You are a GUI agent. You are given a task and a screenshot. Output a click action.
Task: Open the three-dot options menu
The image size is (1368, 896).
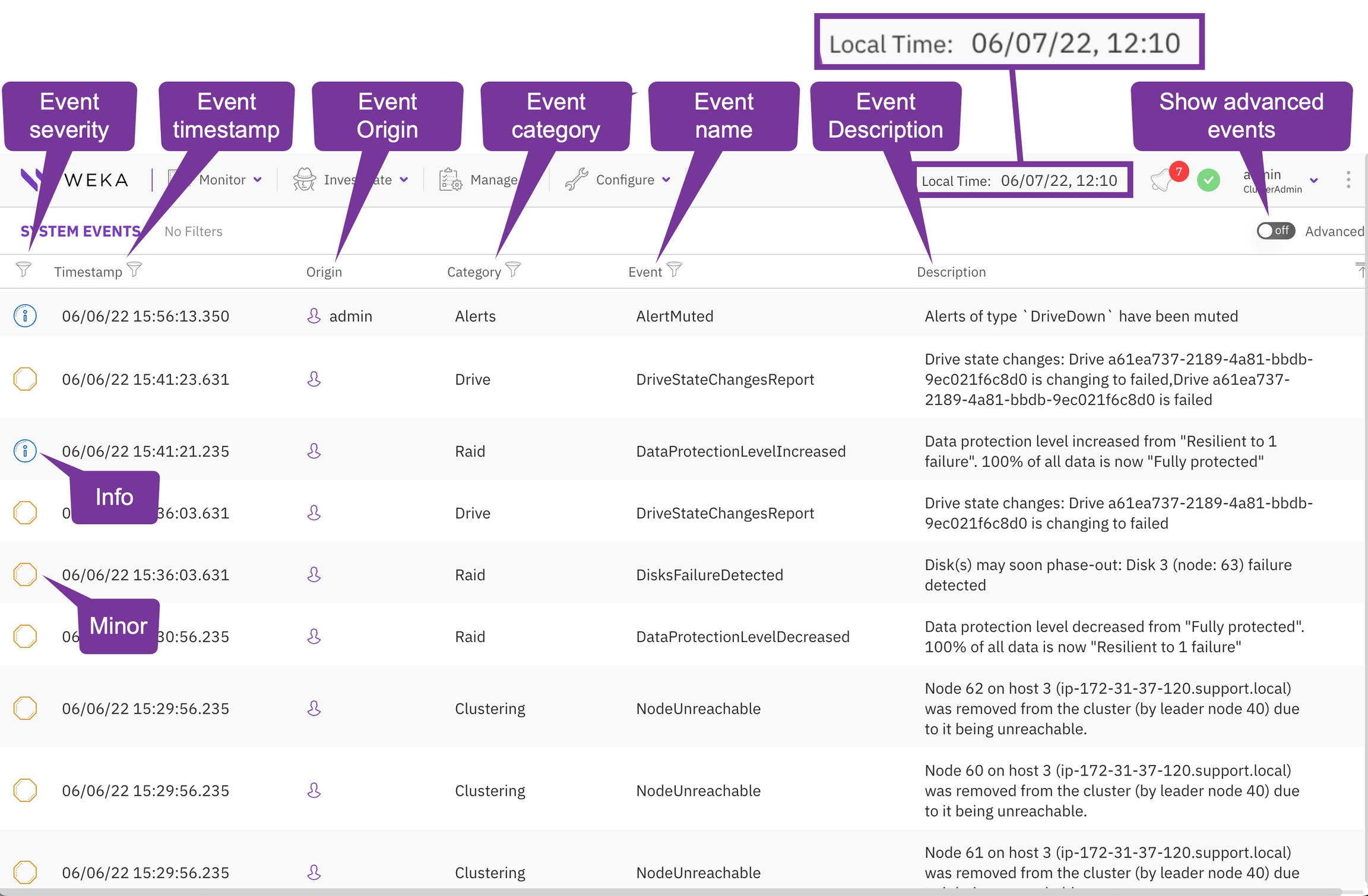[1348, 180]
